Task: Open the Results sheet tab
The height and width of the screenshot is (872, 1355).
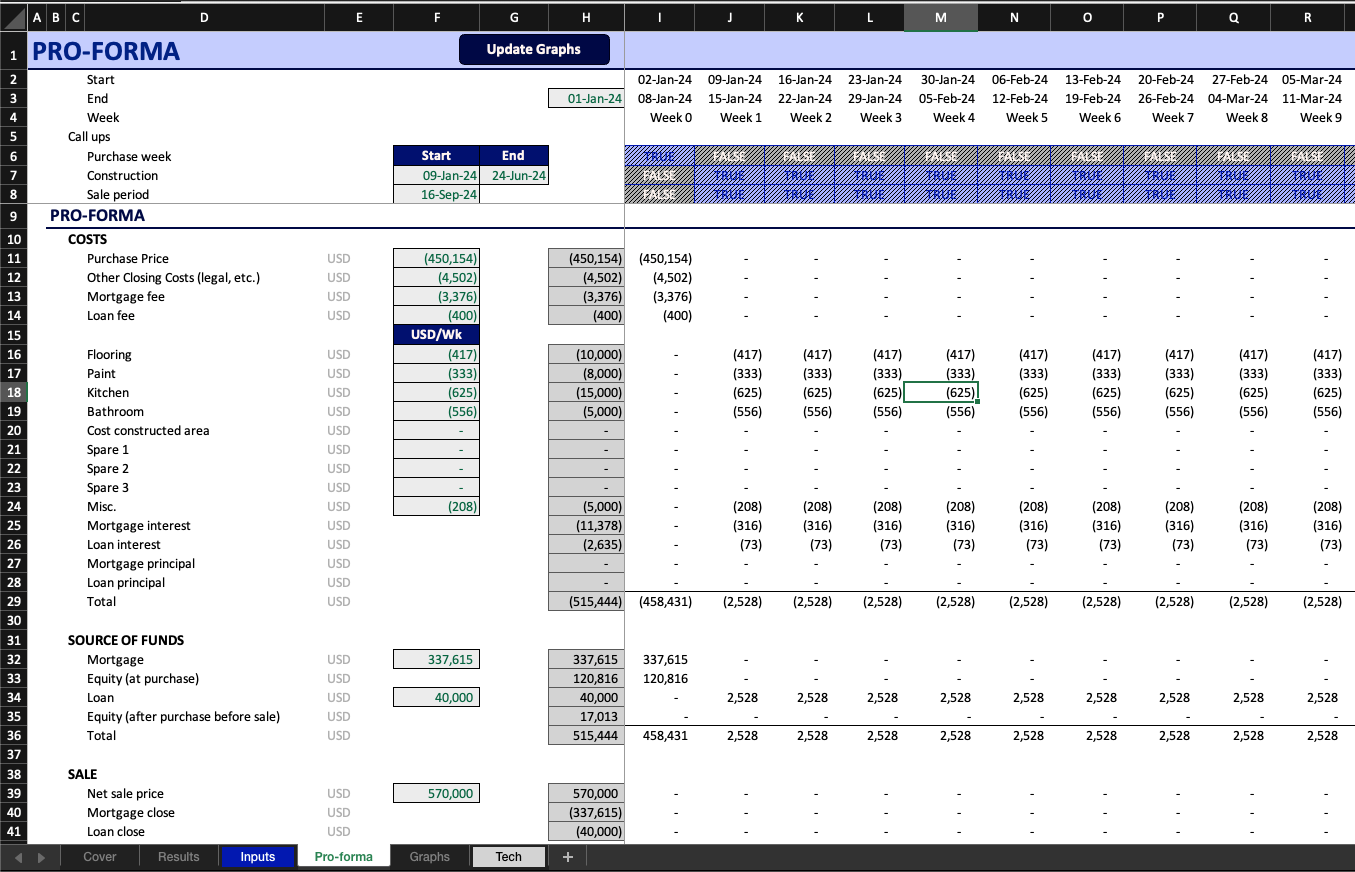Action: coord(178,856)
